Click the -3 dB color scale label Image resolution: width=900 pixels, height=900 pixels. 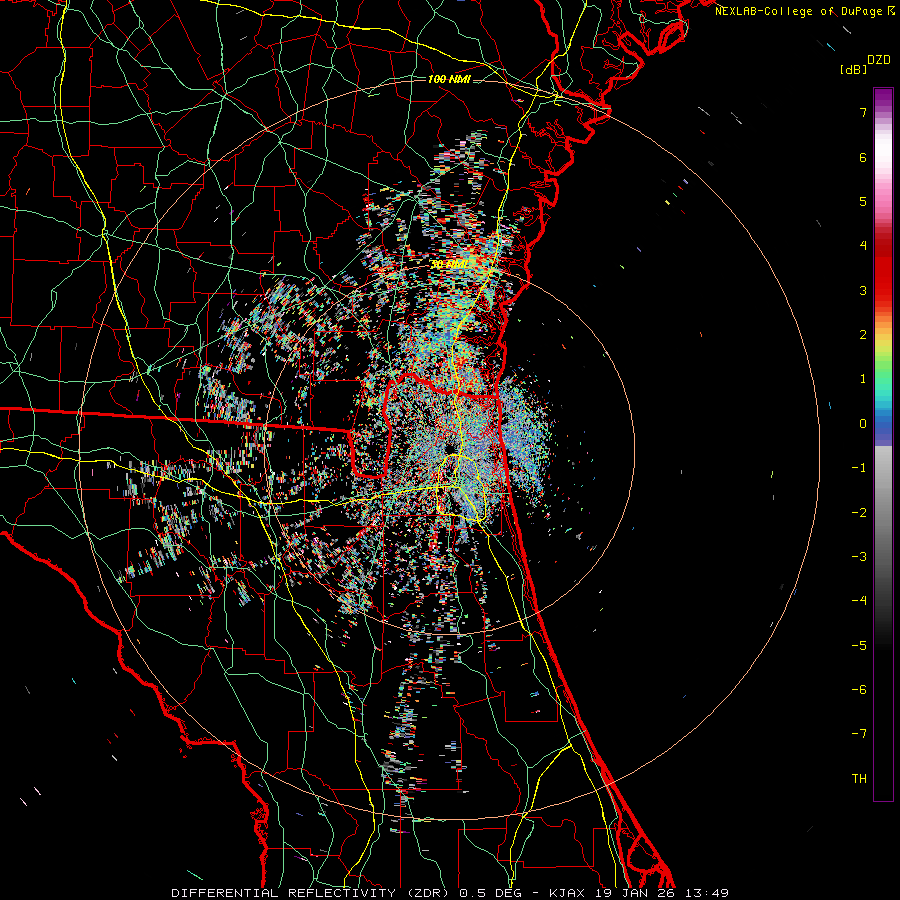point(859,556)
